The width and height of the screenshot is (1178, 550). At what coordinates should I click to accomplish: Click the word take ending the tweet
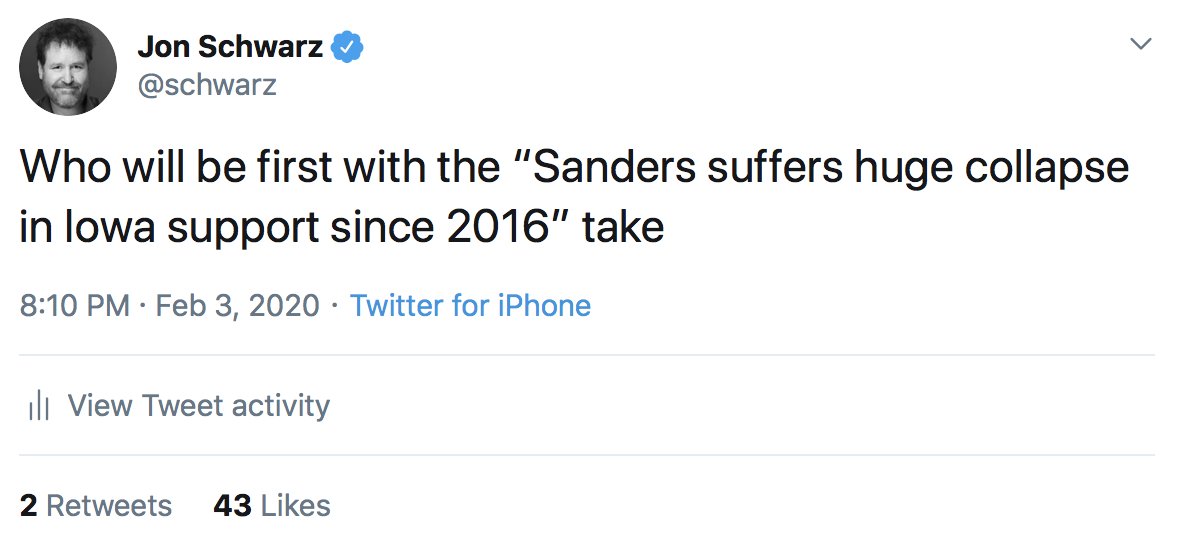(624, 228)
